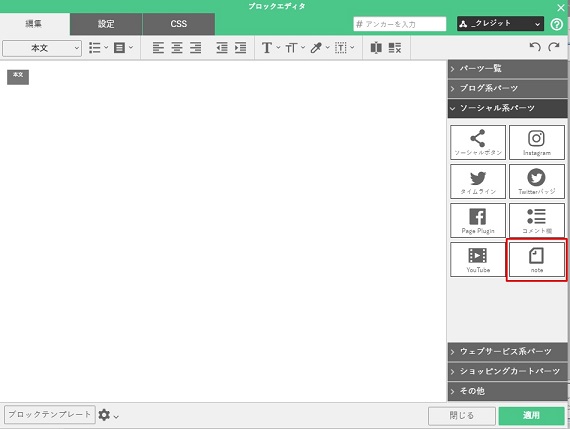The image size is (570, 429).
Task: Click the center align icon
Action: (177, 48)
